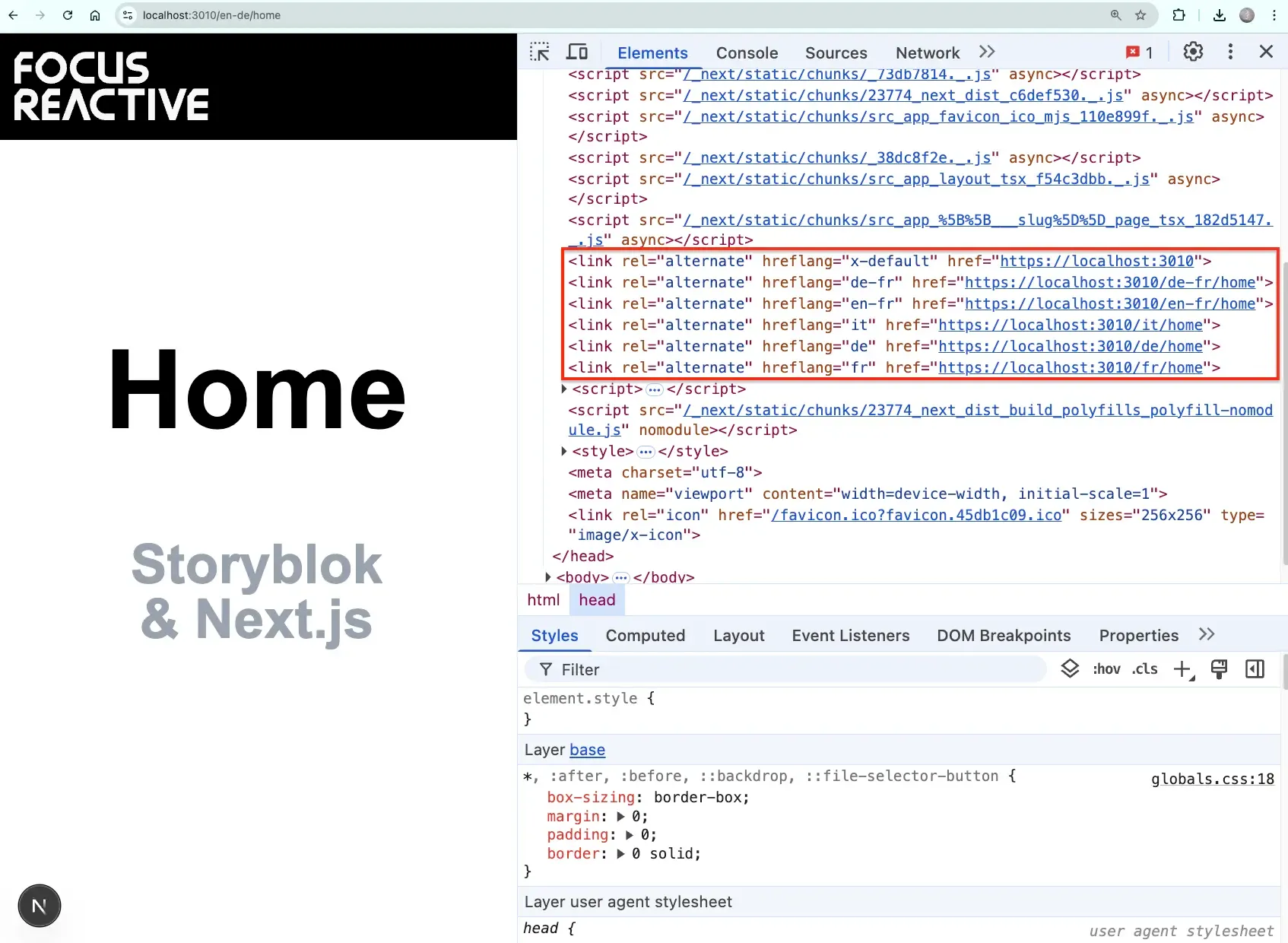1288x943 pixels.
Task: Select the Styles tab
Action: tap(554, 636)
